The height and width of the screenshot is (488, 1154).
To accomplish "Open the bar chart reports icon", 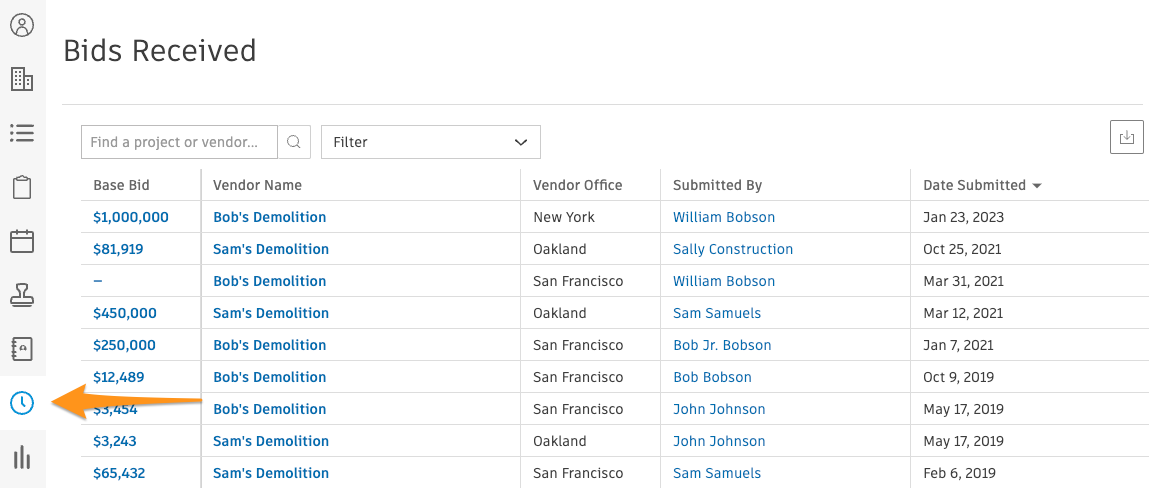I will point(22,458).
